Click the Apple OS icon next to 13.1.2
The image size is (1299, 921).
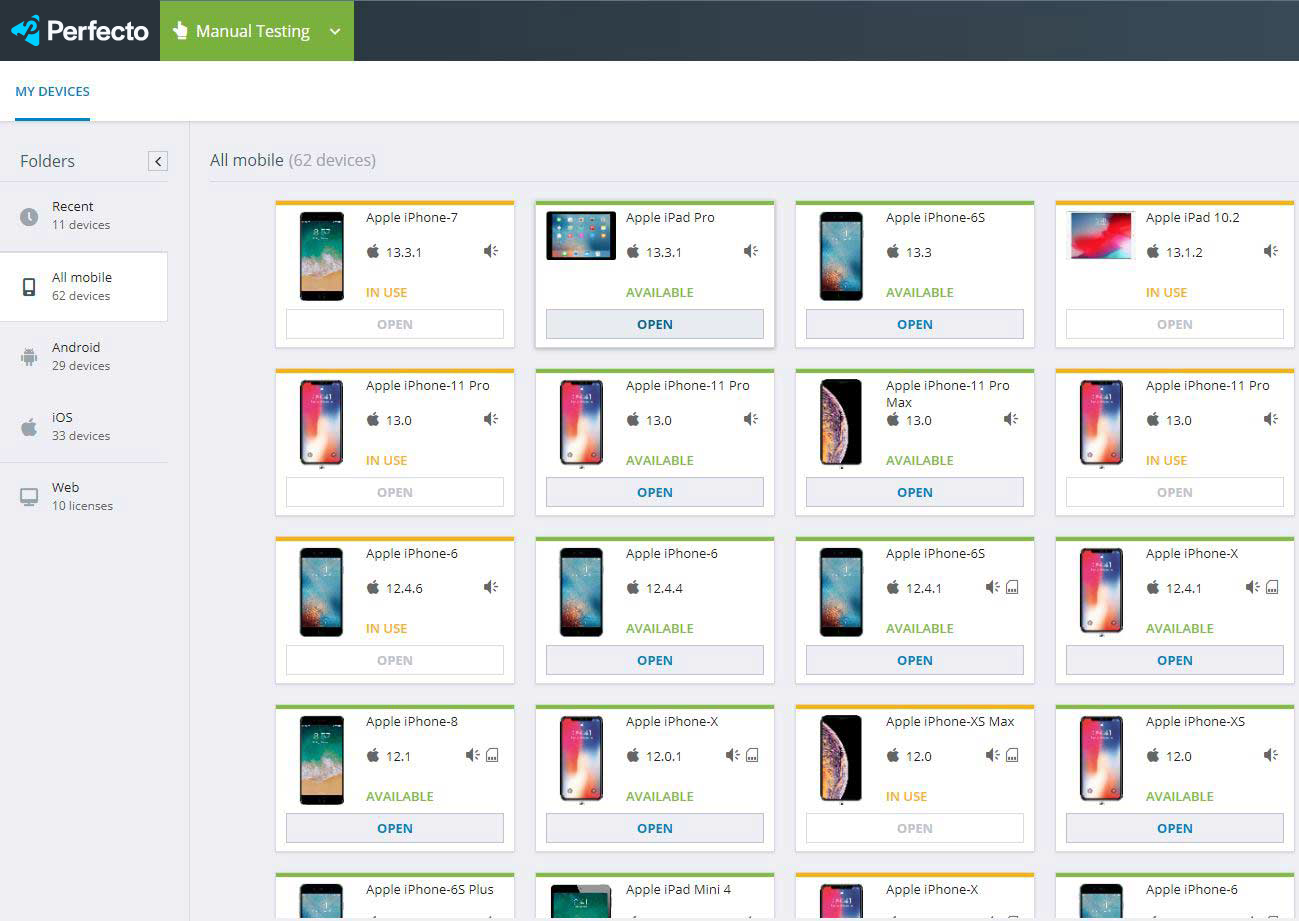click(x=1153, y=251)
